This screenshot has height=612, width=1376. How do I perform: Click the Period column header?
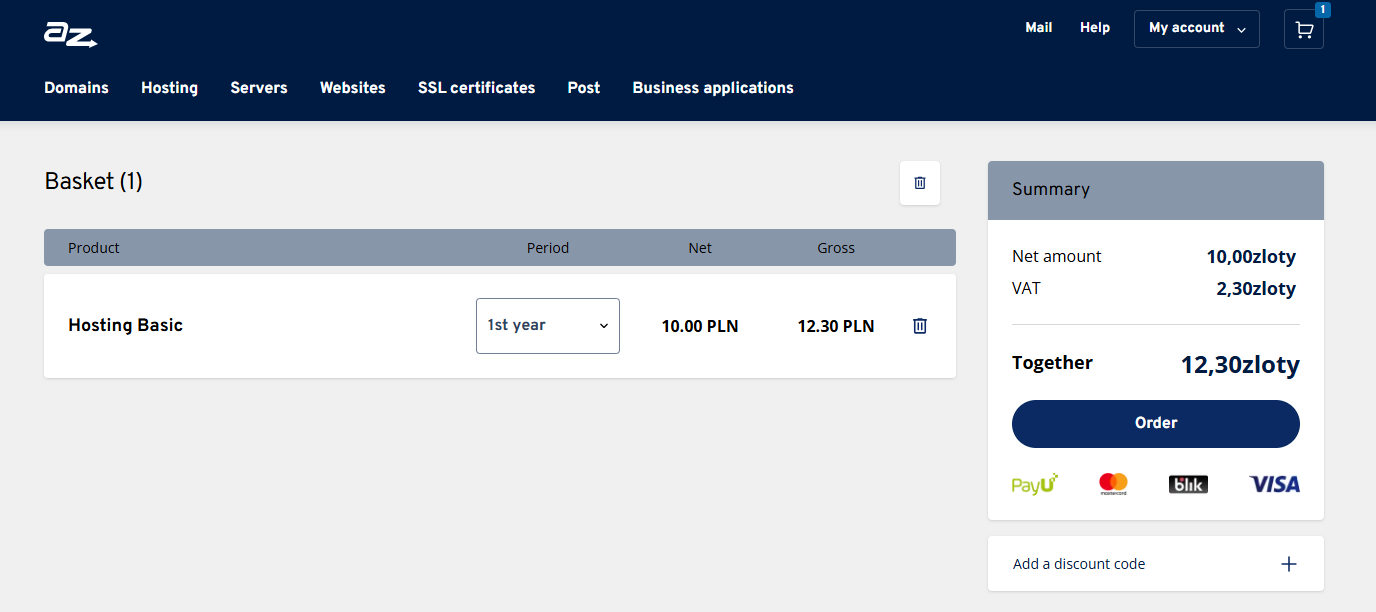pyautogui.click(x=548, y=248)
